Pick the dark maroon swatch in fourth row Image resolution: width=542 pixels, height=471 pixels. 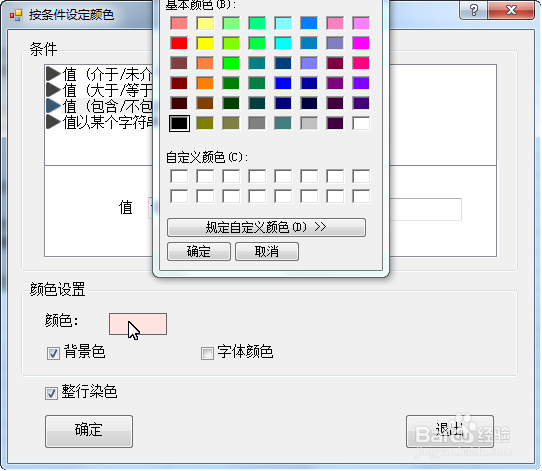point(179,83)
